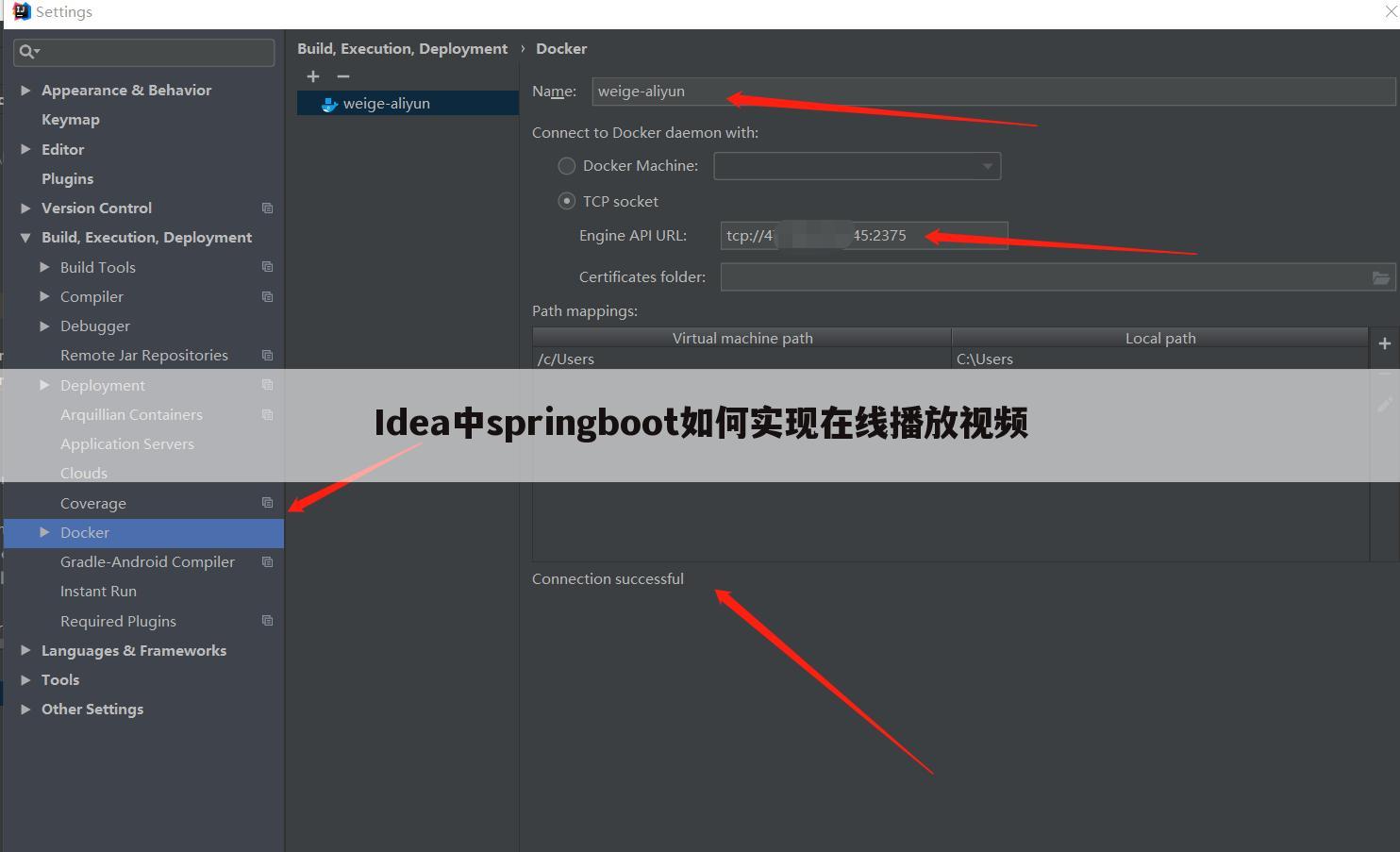Click the Name input field
Screen dimensions: 1400x852
pyautogui.click(x=993, y=92)
